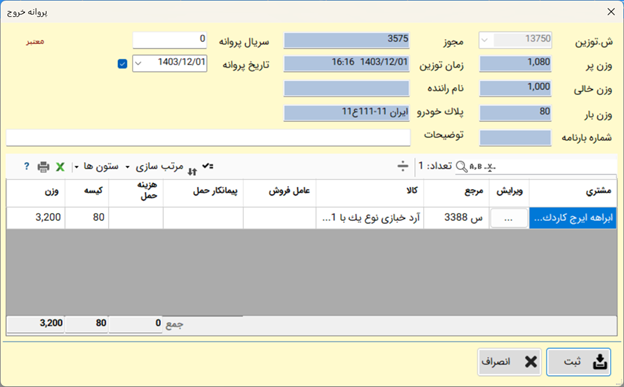Screen dimensions: 624x387
Task: Click the هزینه حمل column header
Action: (136, 193)
